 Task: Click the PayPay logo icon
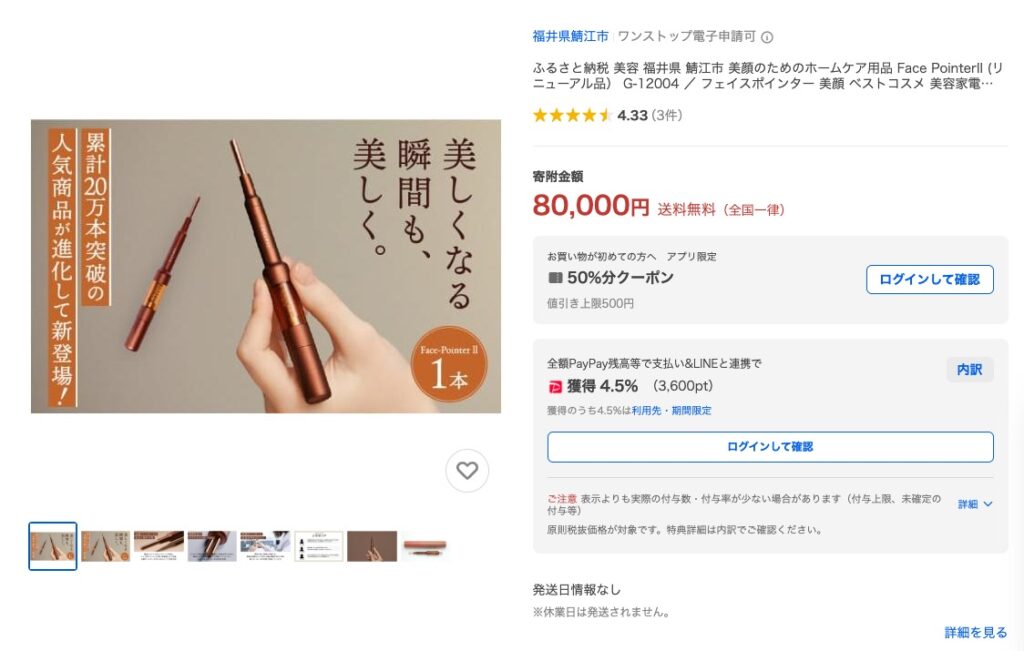555,387
